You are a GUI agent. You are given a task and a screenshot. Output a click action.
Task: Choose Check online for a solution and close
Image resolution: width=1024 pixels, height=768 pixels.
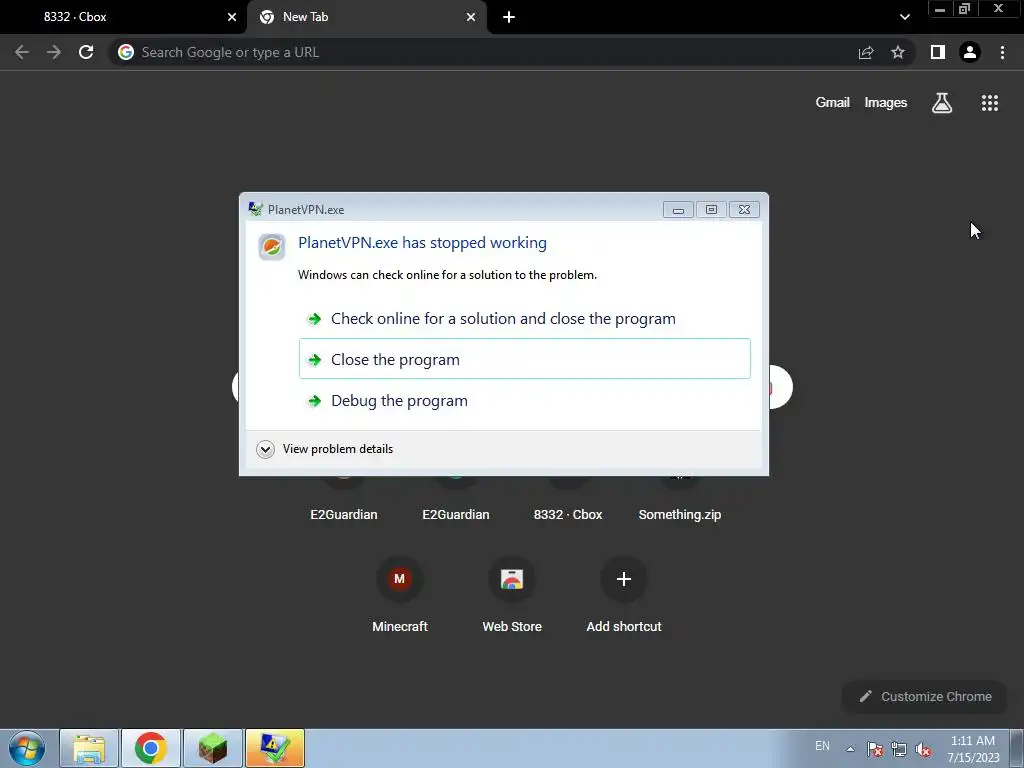tap(524, 319)
